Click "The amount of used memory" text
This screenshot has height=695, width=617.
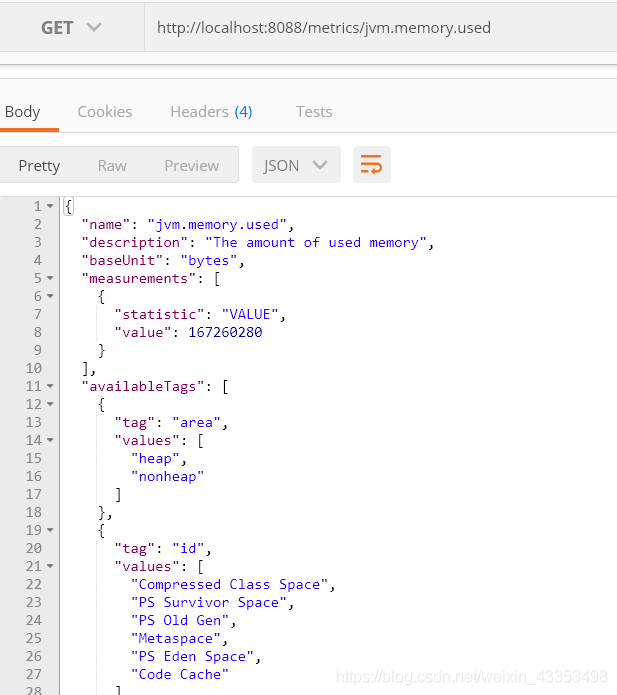click(316, 242)
